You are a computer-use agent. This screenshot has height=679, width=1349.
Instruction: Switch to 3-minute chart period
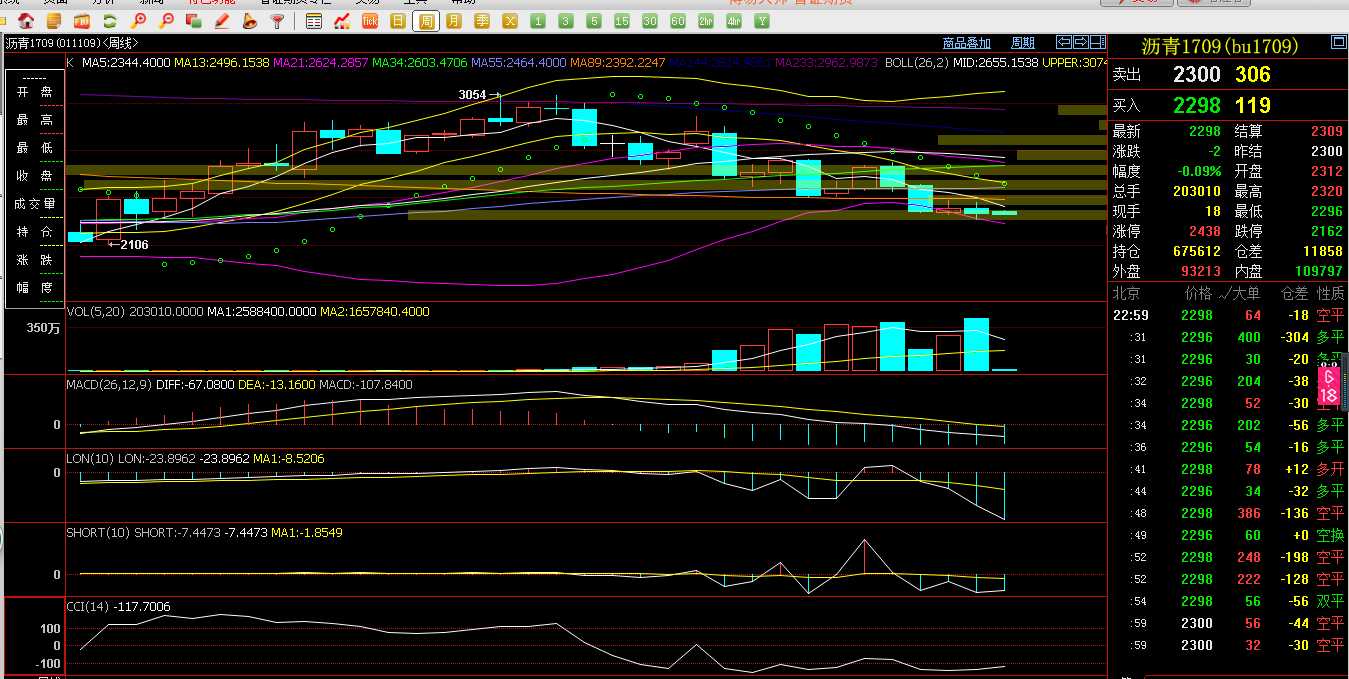566,20
